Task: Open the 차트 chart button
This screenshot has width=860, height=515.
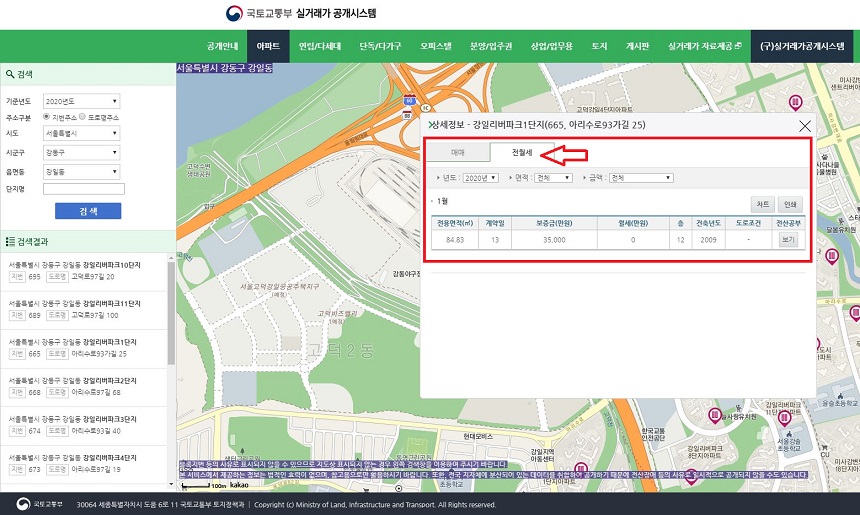Action: 762,205
